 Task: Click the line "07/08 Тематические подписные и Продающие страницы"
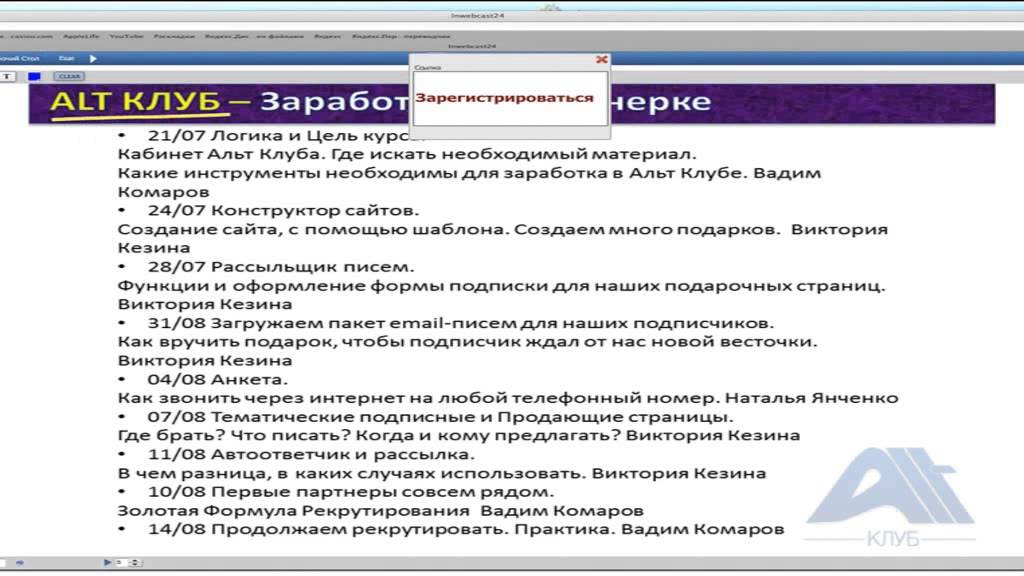[x=441, y=417]
